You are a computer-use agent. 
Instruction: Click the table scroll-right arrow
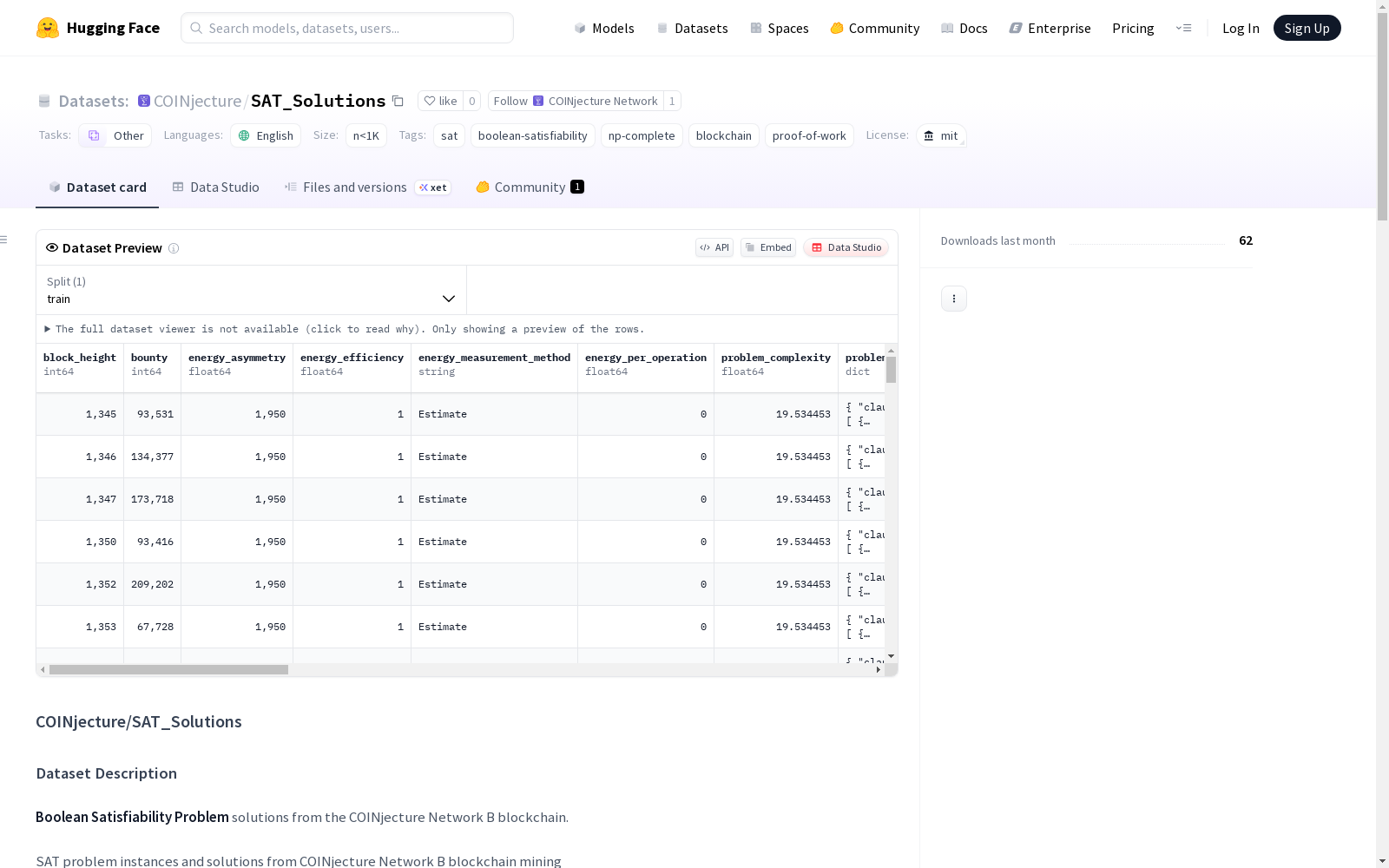tap(879, 670)
